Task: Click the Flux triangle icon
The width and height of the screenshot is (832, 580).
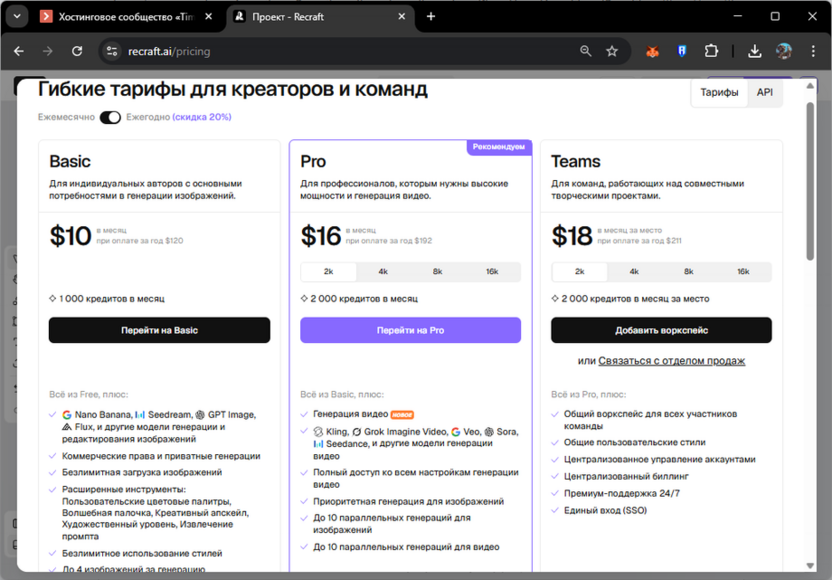Action: click(67, 427)
